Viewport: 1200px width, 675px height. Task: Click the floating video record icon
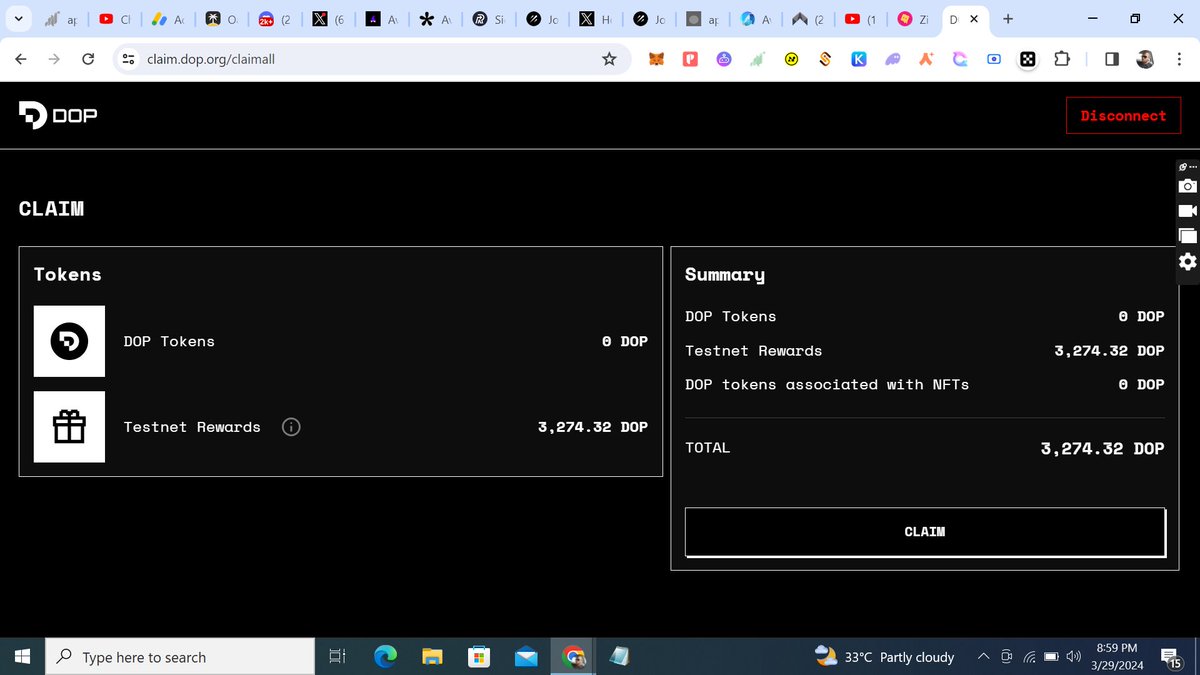point(1187,211)
